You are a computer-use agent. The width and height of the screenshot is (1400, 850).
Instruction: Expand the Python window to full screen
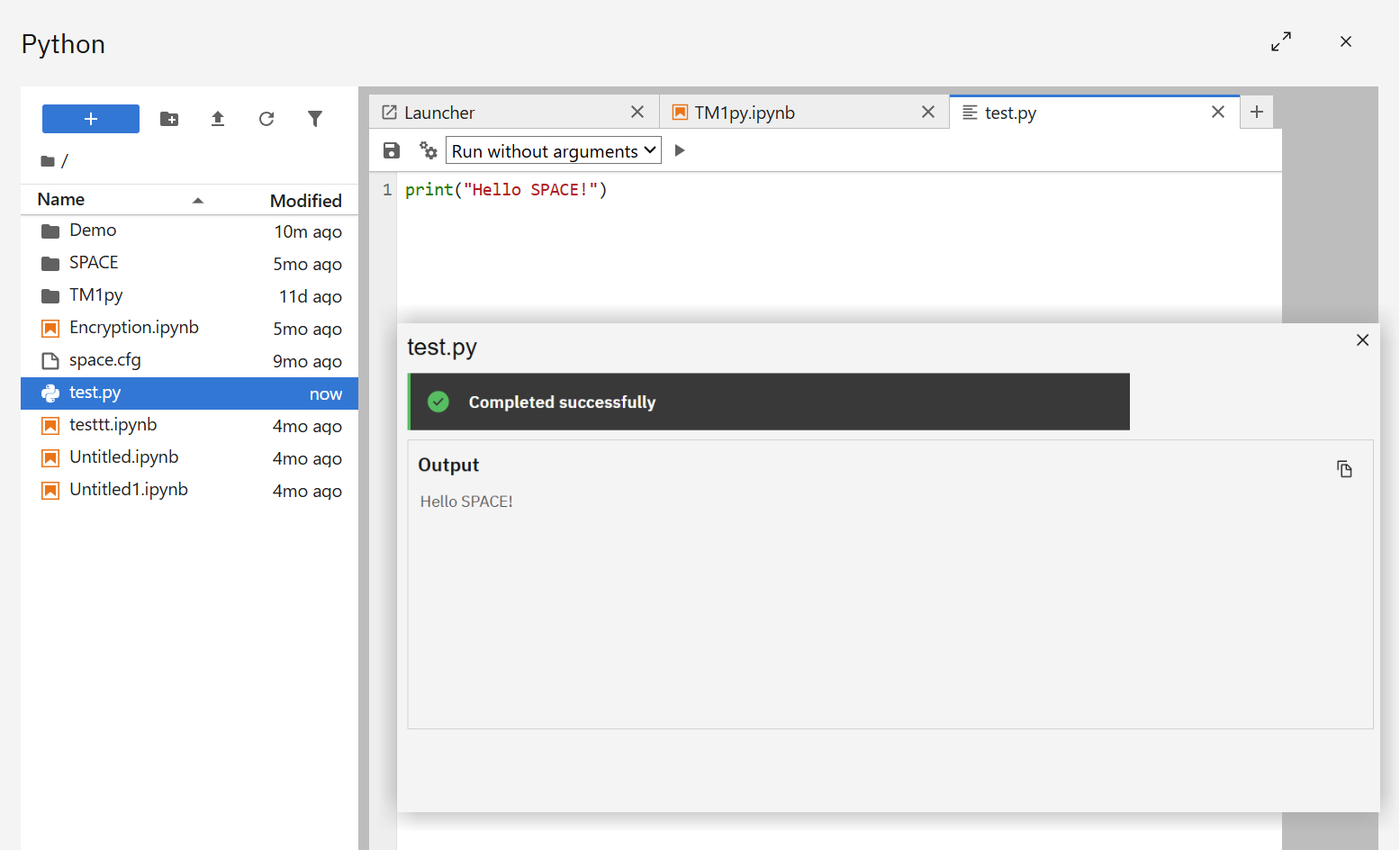pos(1281,41)
